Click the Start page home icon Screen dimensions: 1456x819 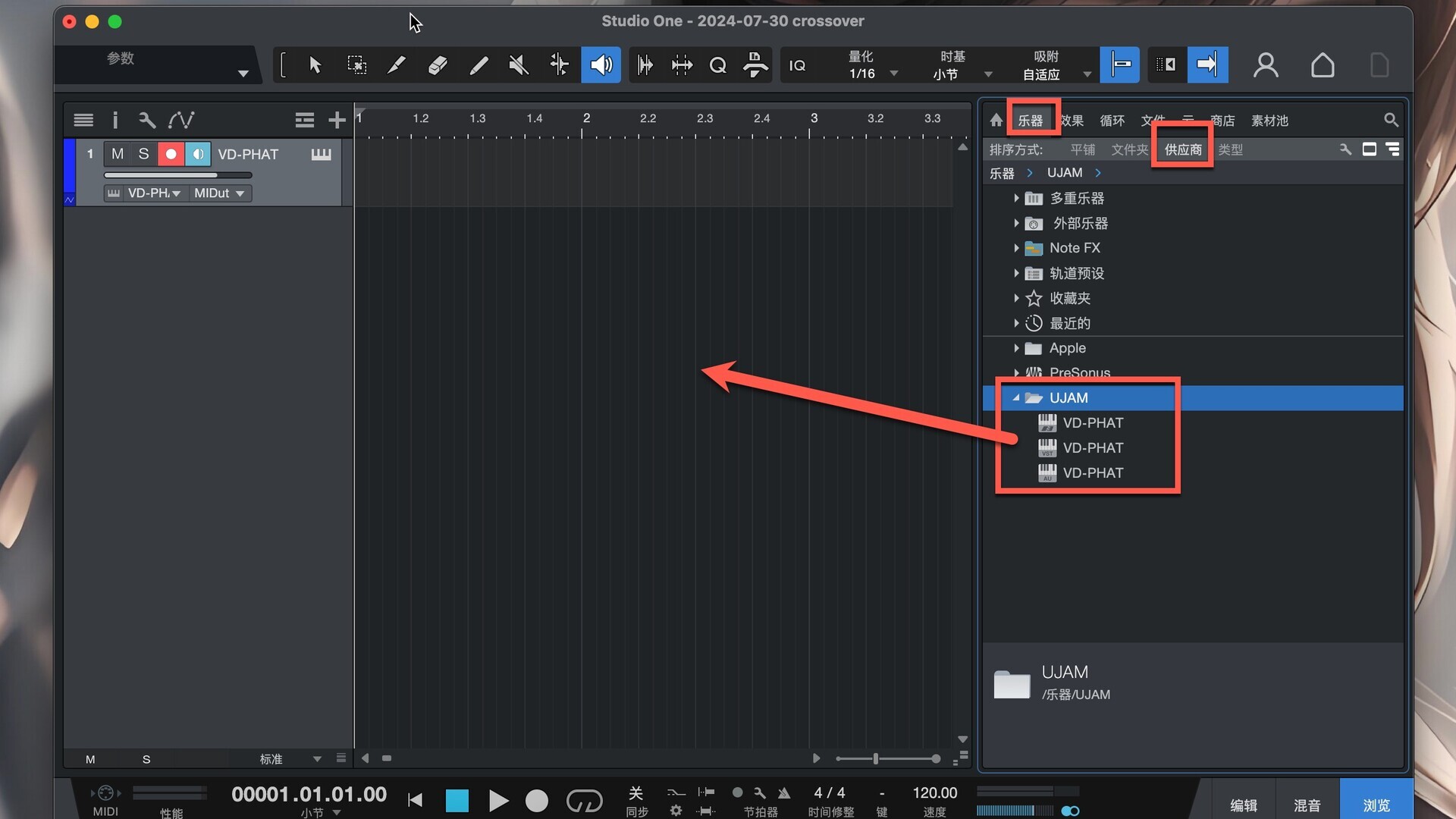[x=1323, y=65]
